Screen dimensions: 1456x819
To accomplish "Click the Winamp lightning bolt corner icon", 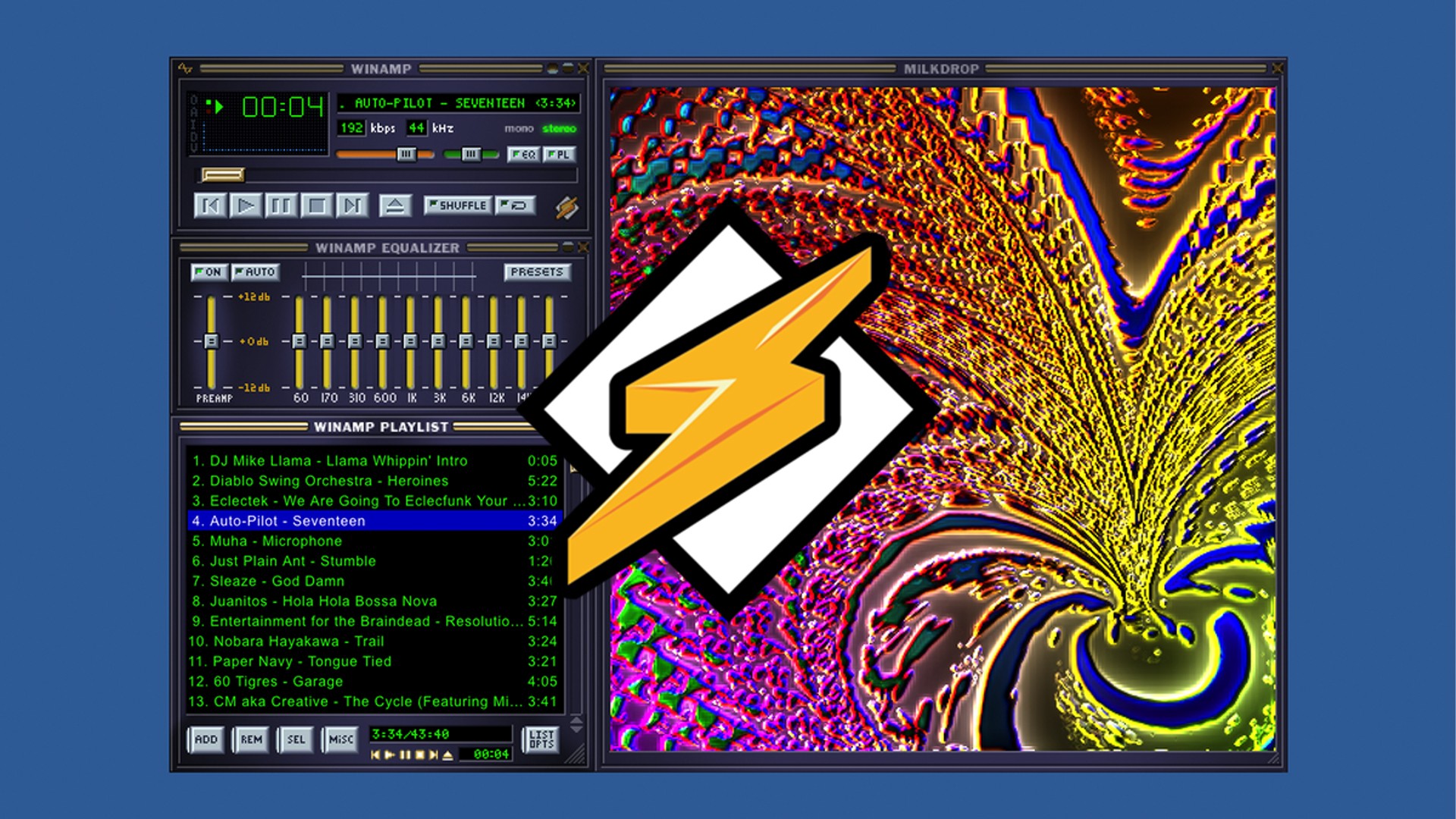I will 566,207.
